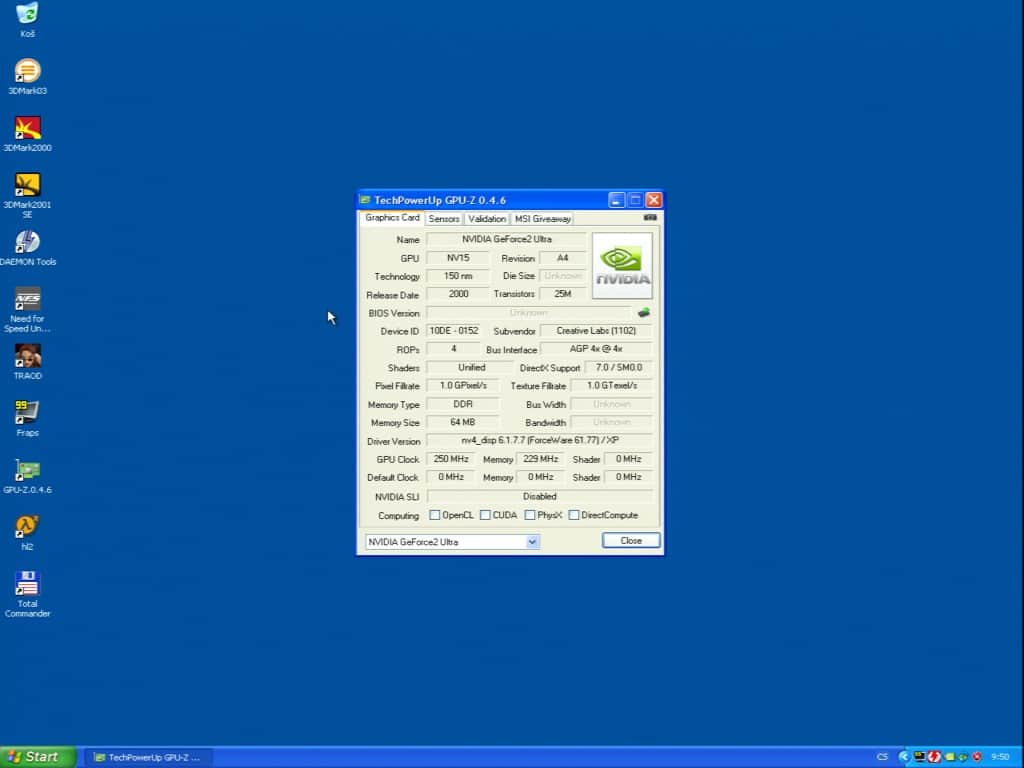Open the Windows Start menu
Viewport: 1024px width, 768px height.
pos(38,757)
